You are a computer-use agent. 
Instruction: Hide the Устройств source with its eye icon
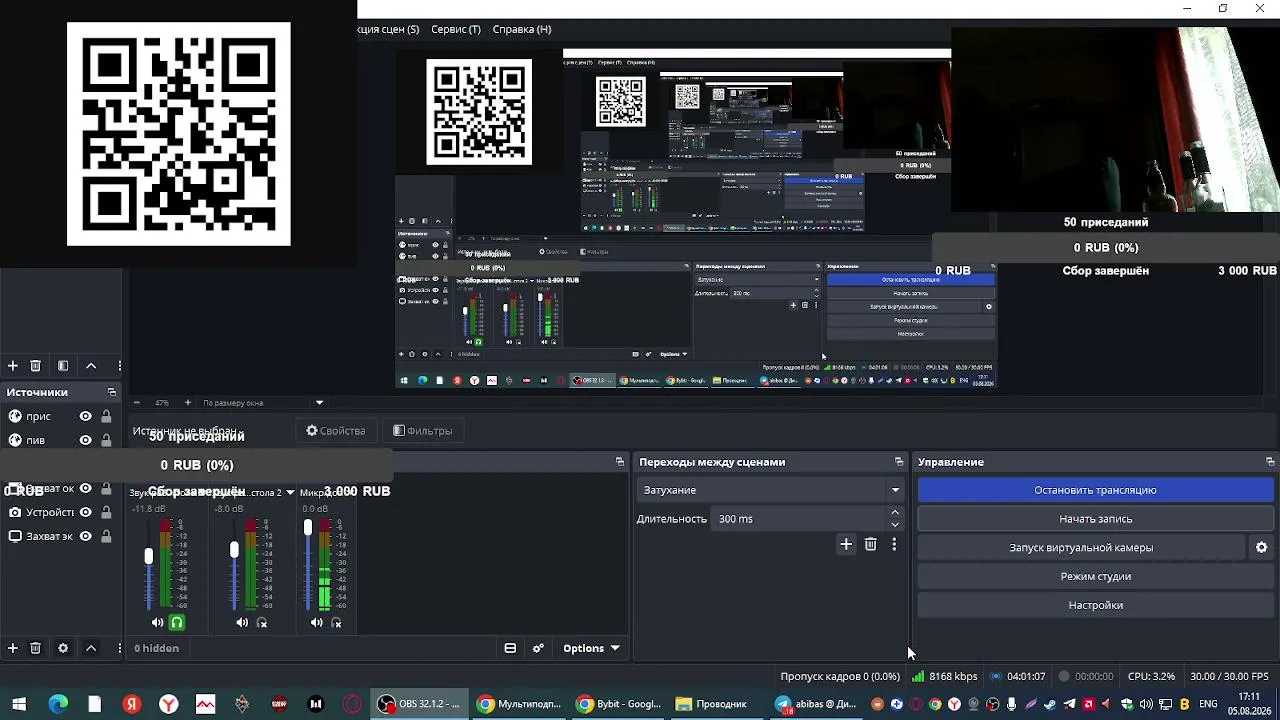[x=86, y=512]
